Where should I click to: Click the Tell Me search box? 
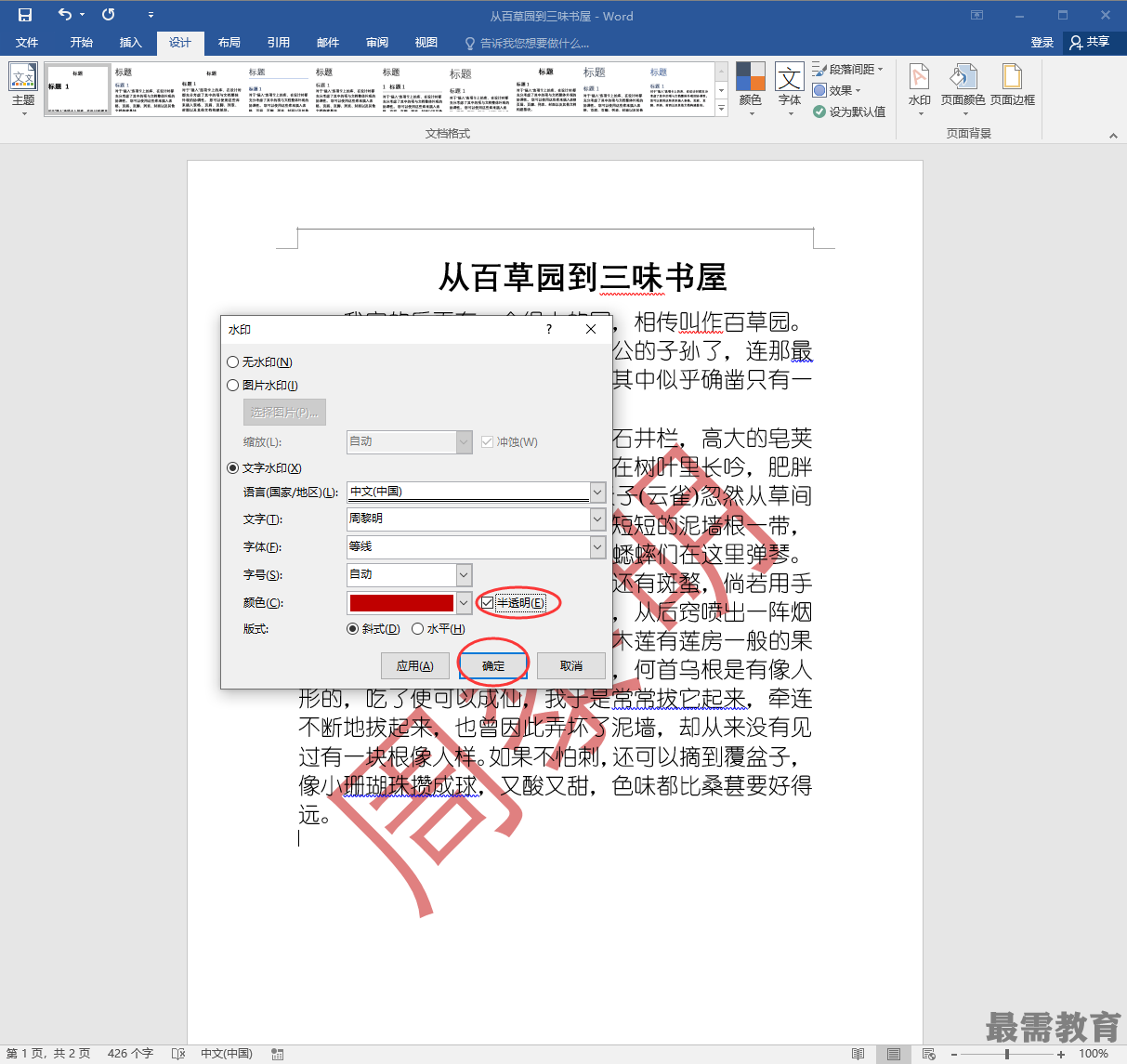[x=527, y=44]
